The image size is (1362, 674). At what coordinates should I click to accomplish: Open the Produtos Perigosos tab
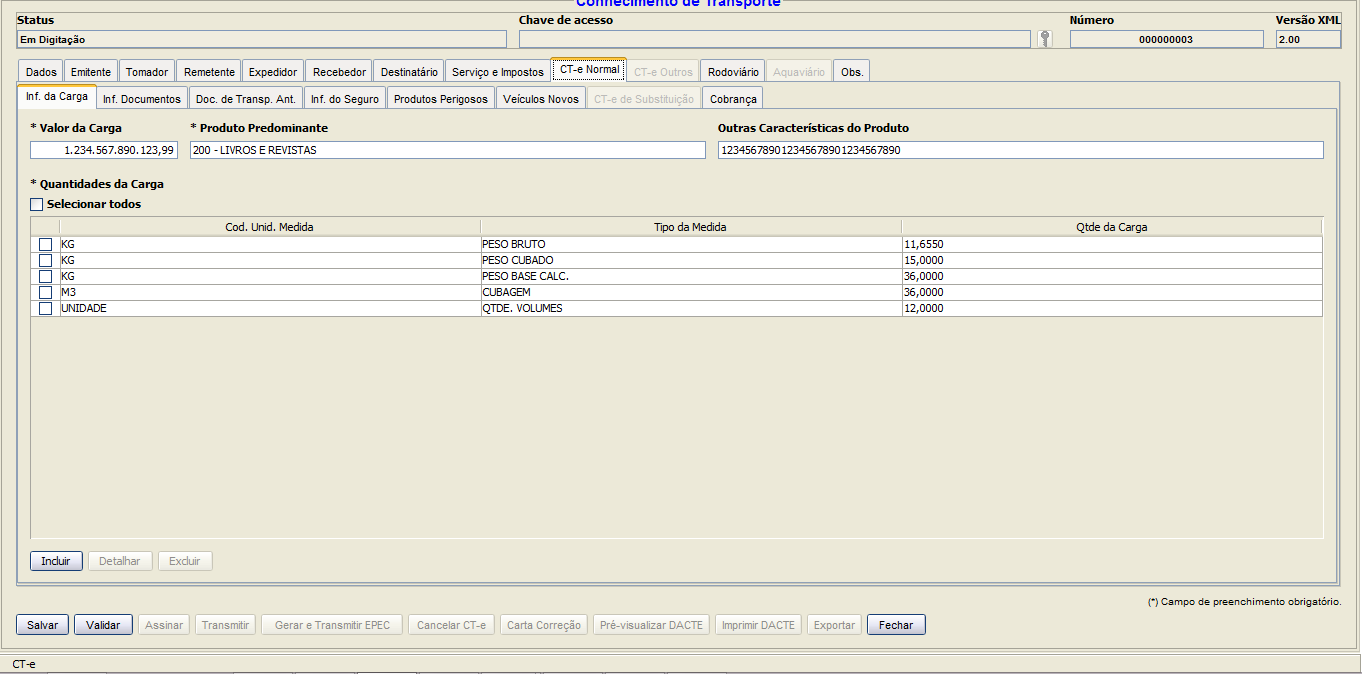point(440,99)
